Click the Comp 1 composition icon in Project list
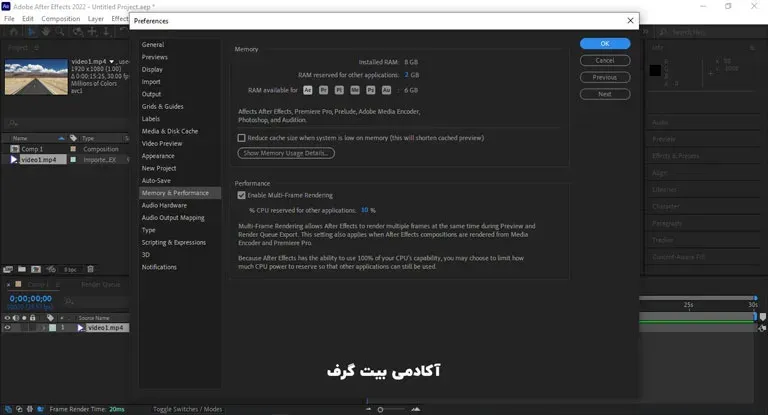Viewport: 768px width, 415px height. coord(15,149)
